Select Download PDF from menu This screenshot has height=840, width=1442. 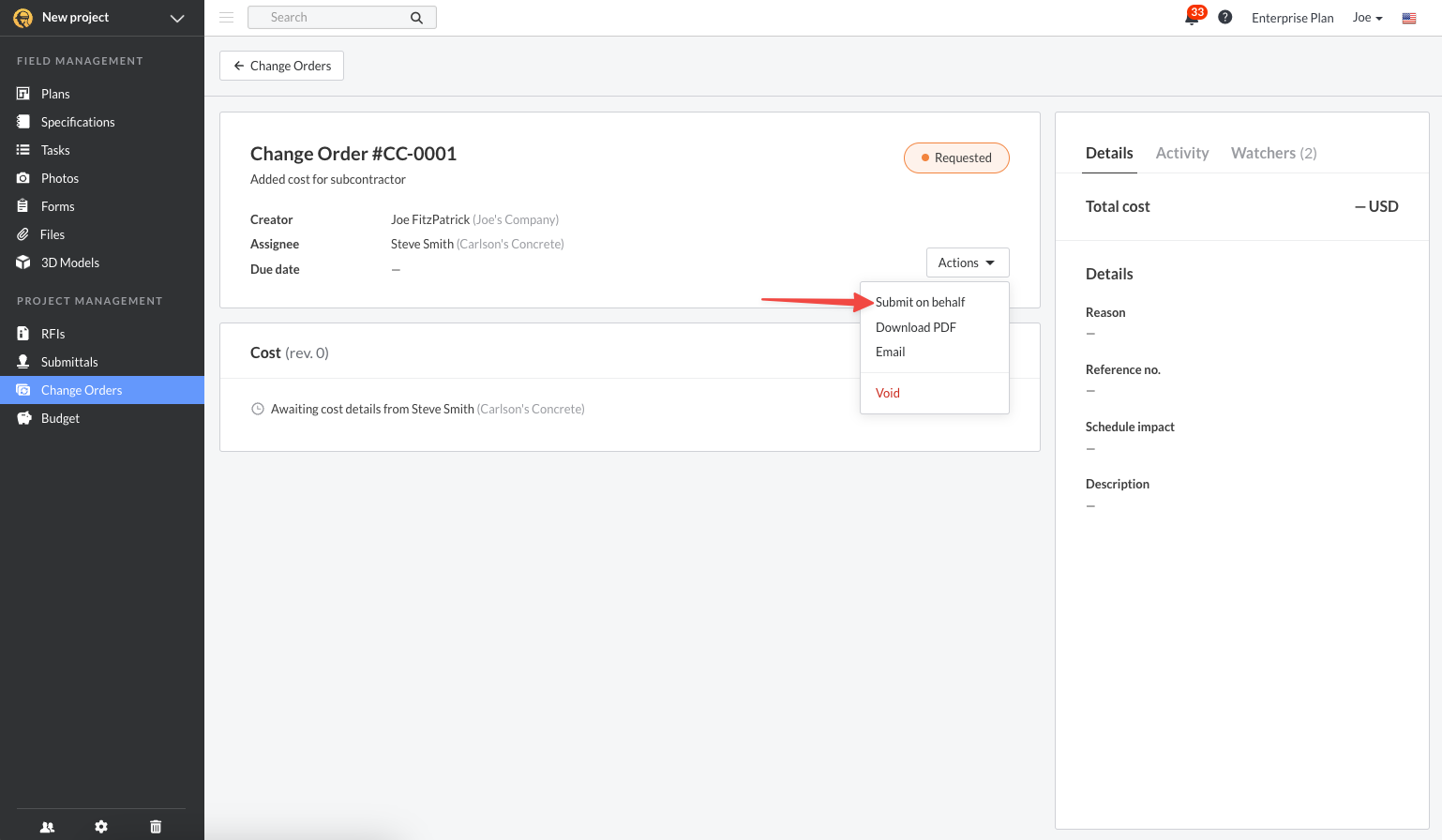(x=915, y=327)
